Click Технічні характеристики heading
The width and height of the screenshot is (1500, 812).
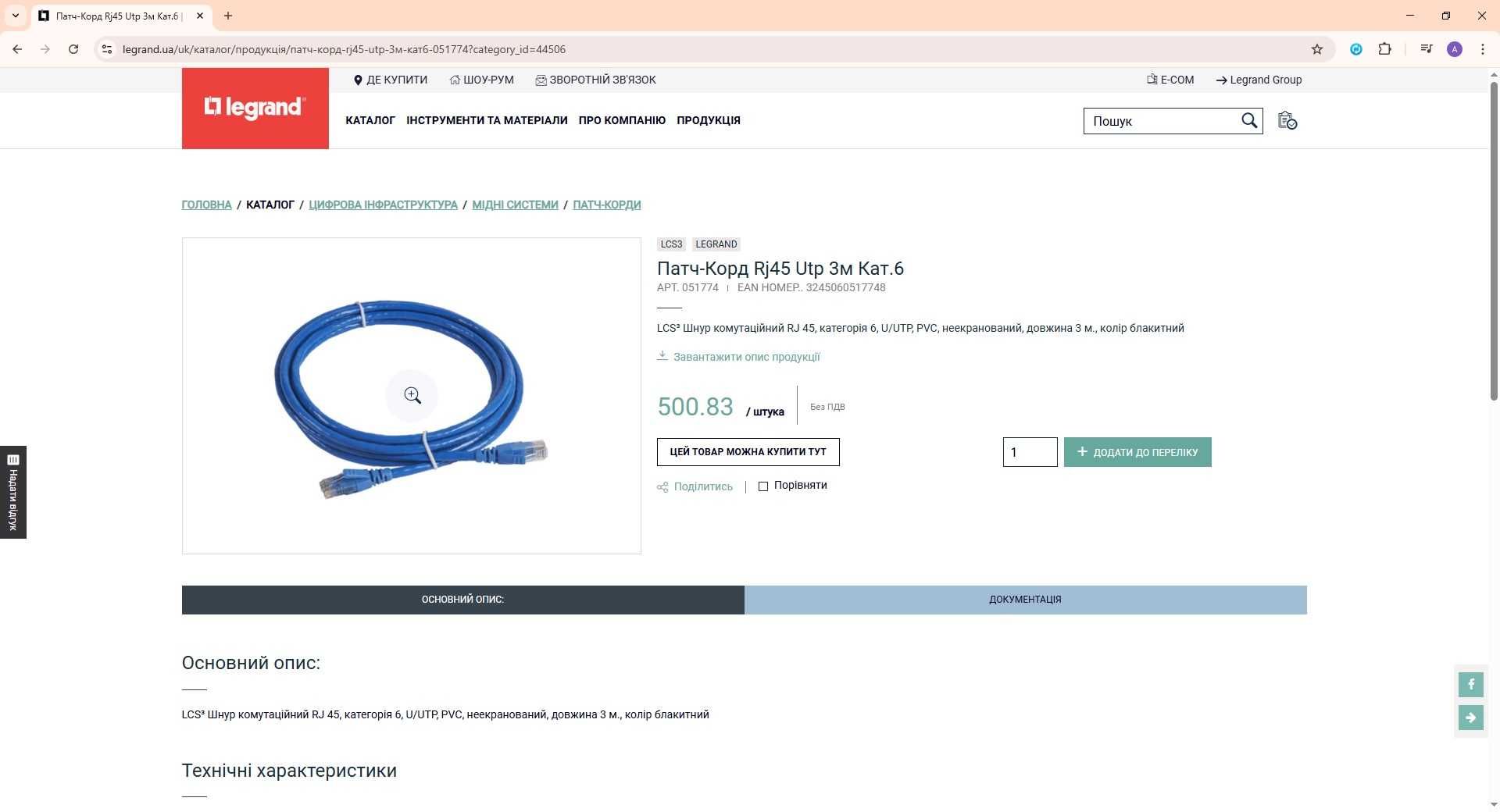[x=289, y=771]
